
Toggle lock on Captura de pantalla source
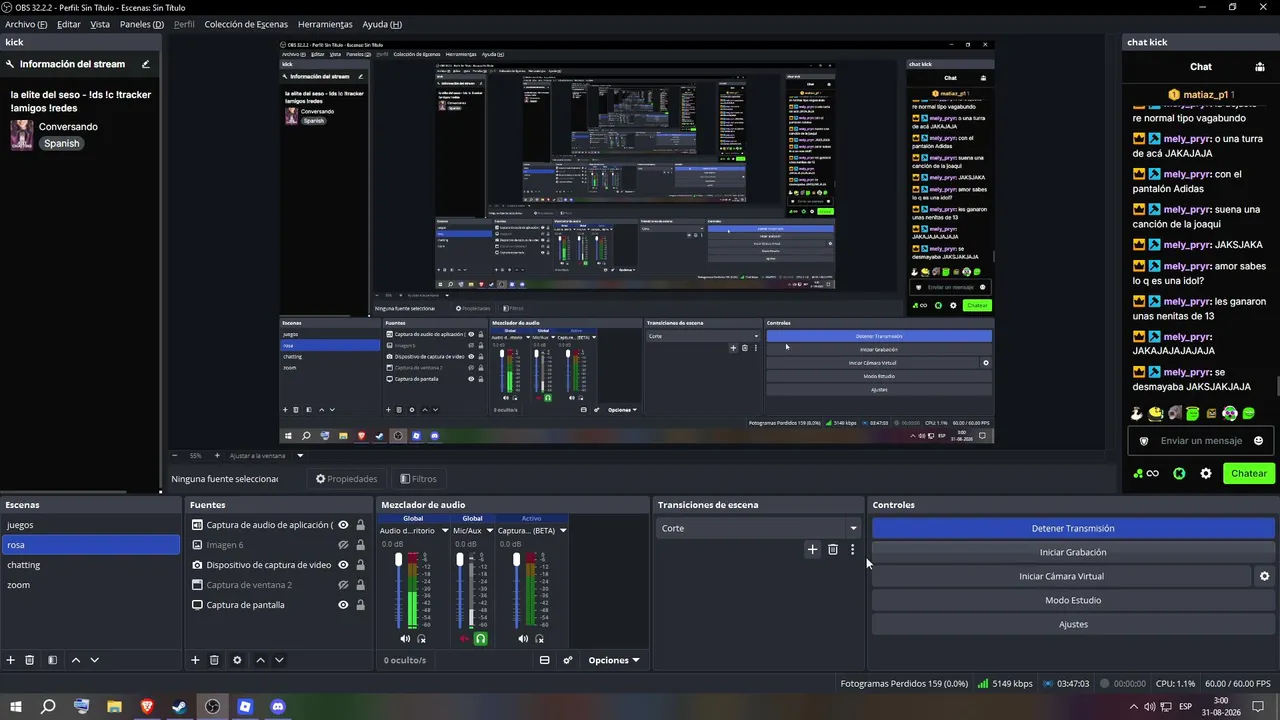[x=360, y=605]
